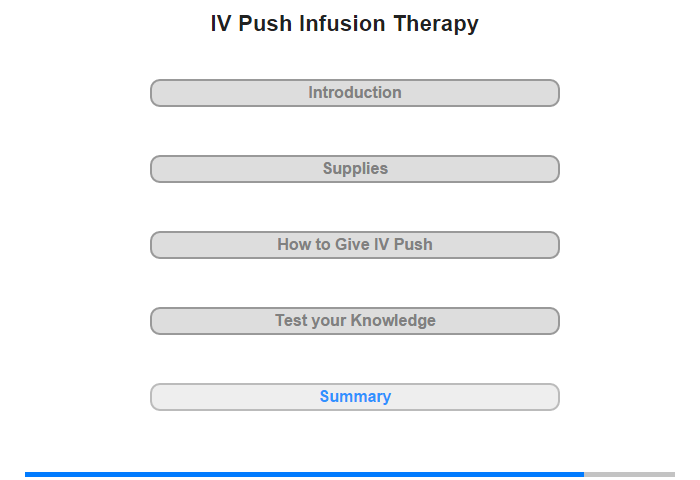
Task: Visit the first completed module, Introduction
Action: coord(354,93)
